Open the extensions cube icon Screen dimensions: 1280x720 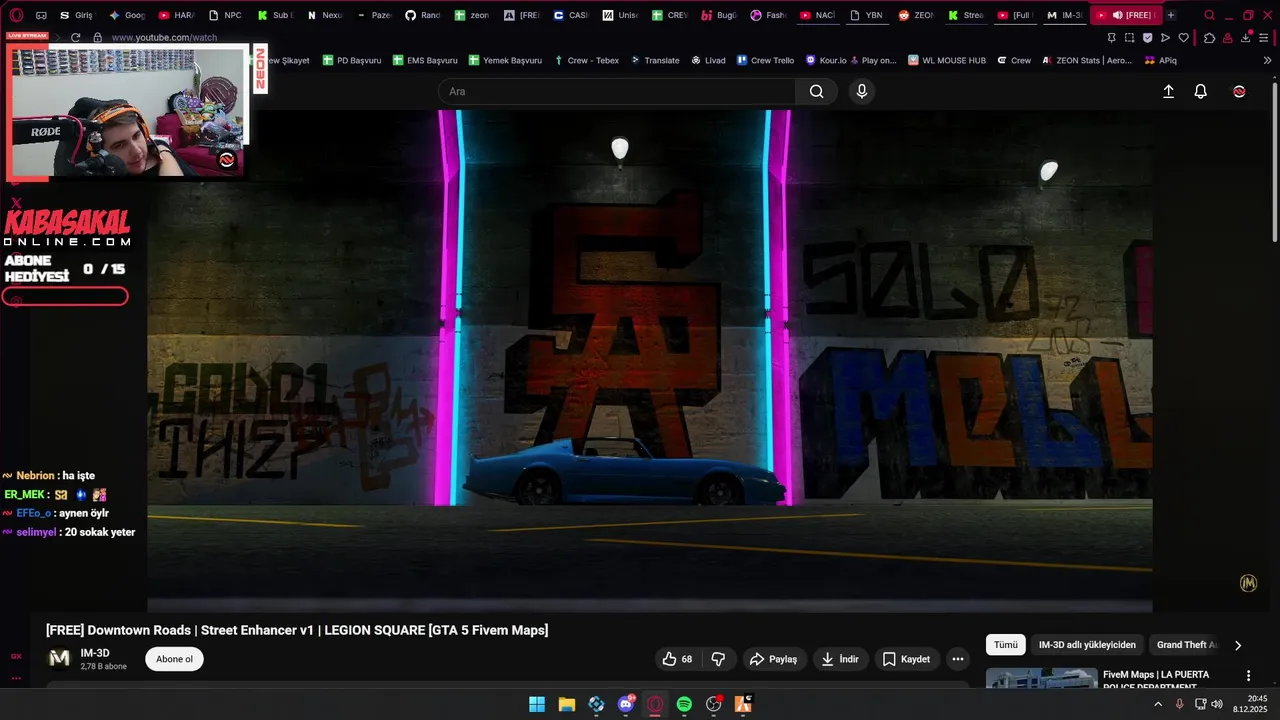pyautogui.click(x=1209, y=38)
